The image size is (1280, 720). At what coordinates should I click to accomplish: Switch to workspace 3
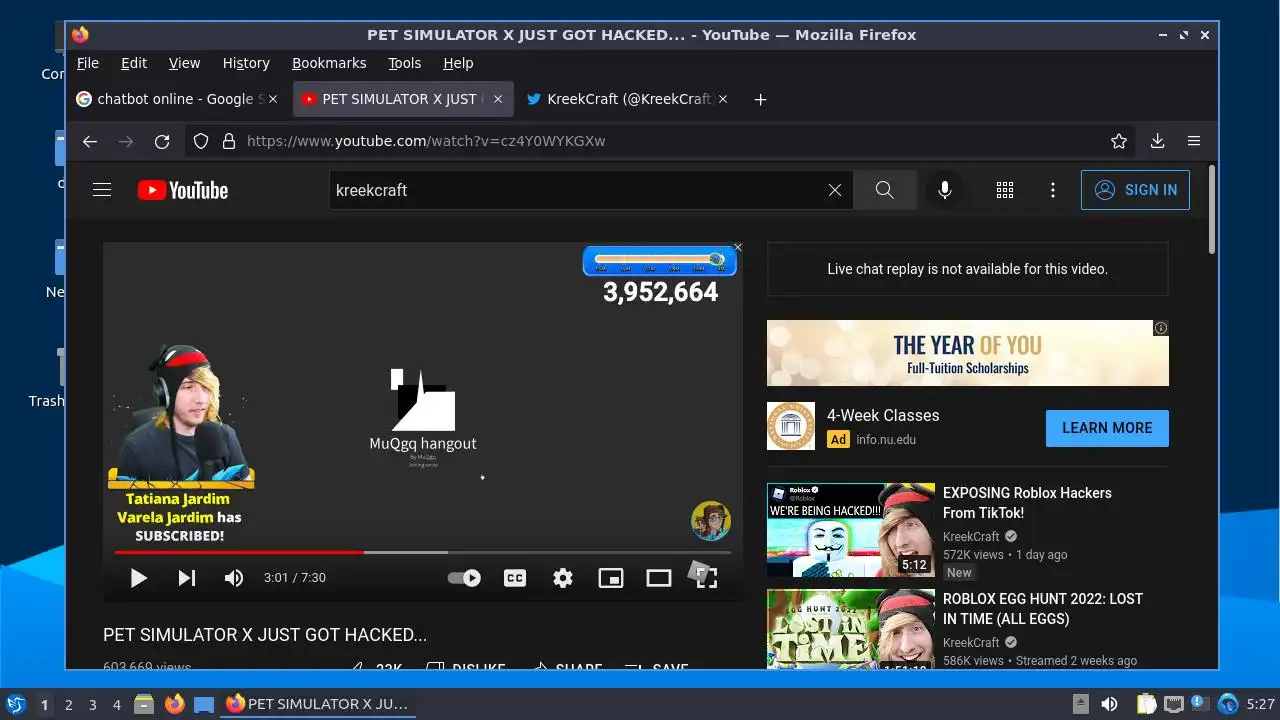93,705
